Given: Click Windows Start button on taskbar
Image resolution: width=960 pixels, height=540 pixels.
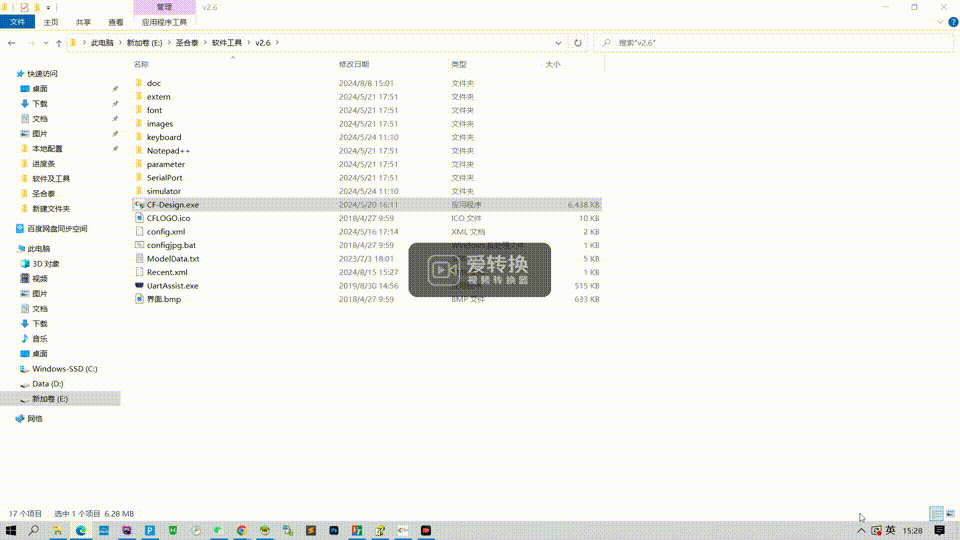Looking at the screenshot, I should (x=12, y=530).
